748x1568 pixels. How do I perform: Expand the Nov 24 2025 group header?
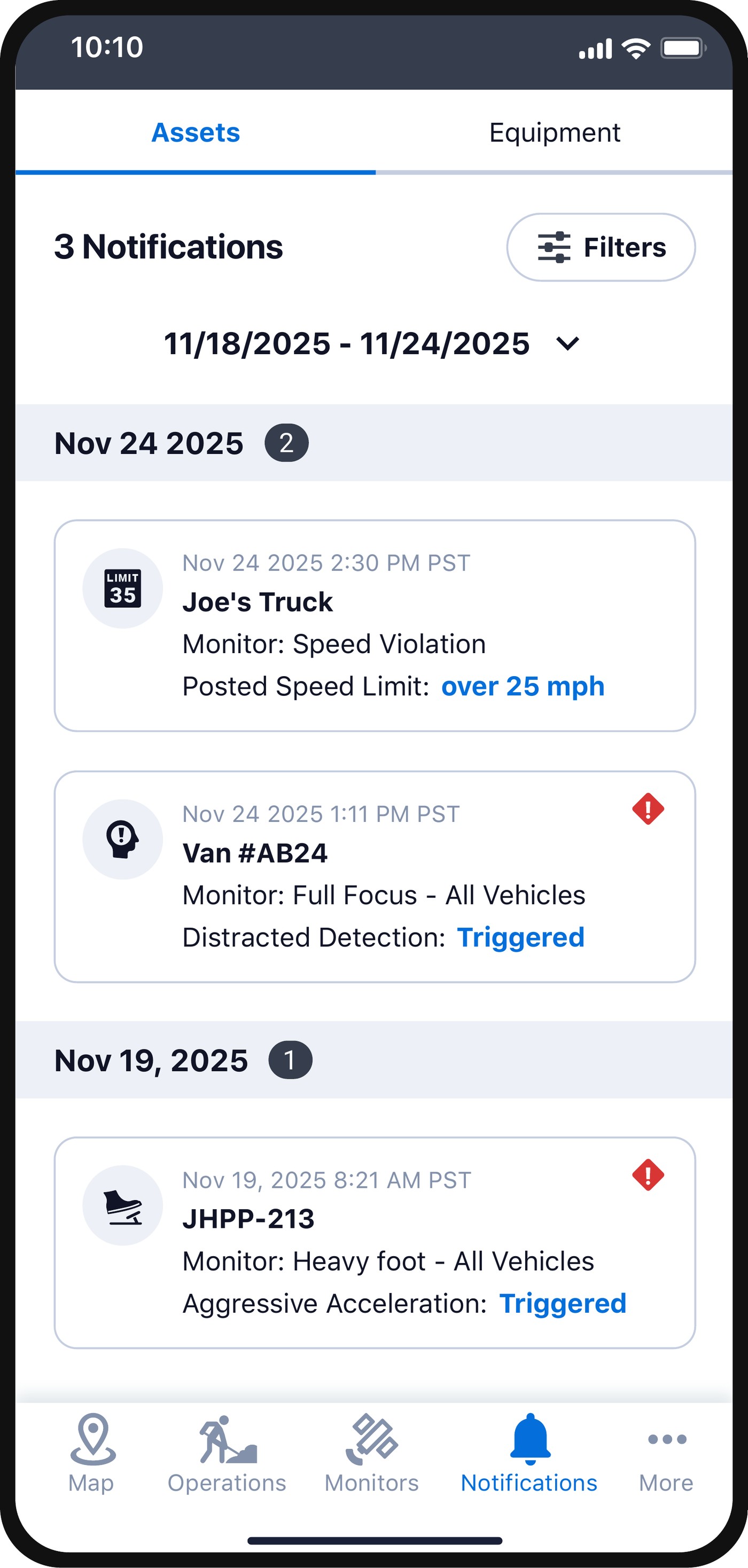tap(149, 443)
